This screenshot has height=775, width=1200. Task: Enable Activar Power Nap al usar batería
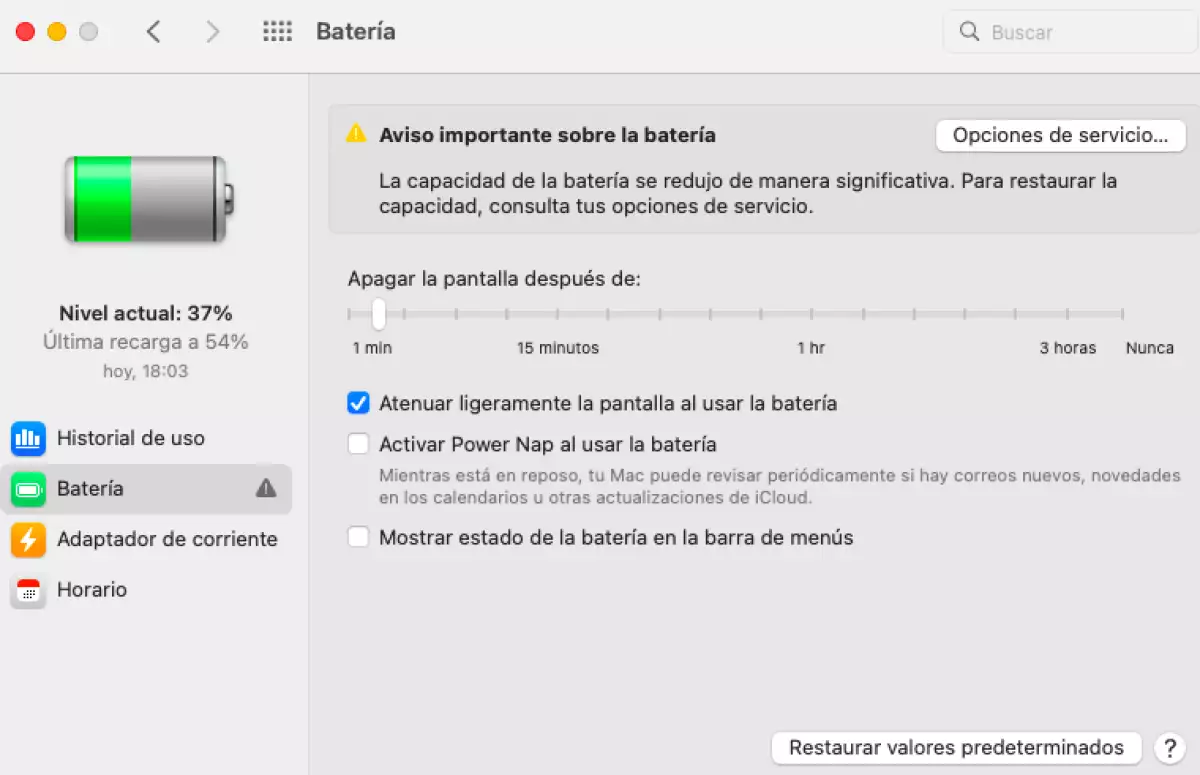(358, 444)
